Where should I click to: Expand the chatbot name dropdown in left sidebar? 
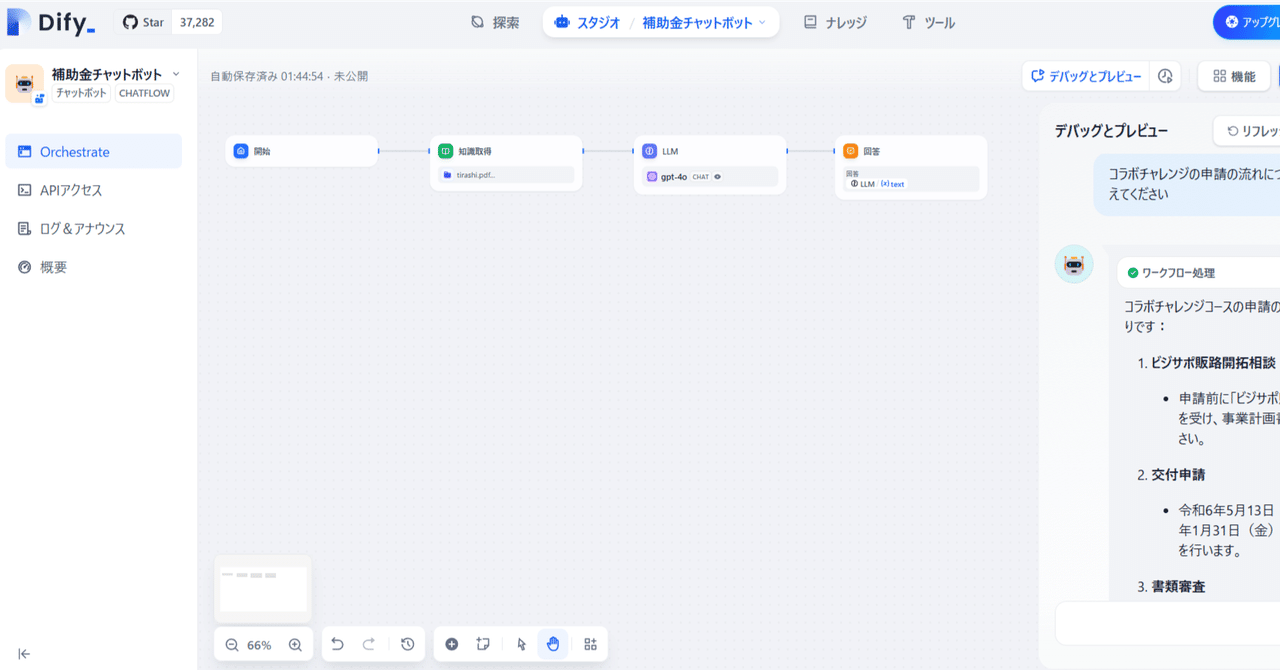point(176,72)
